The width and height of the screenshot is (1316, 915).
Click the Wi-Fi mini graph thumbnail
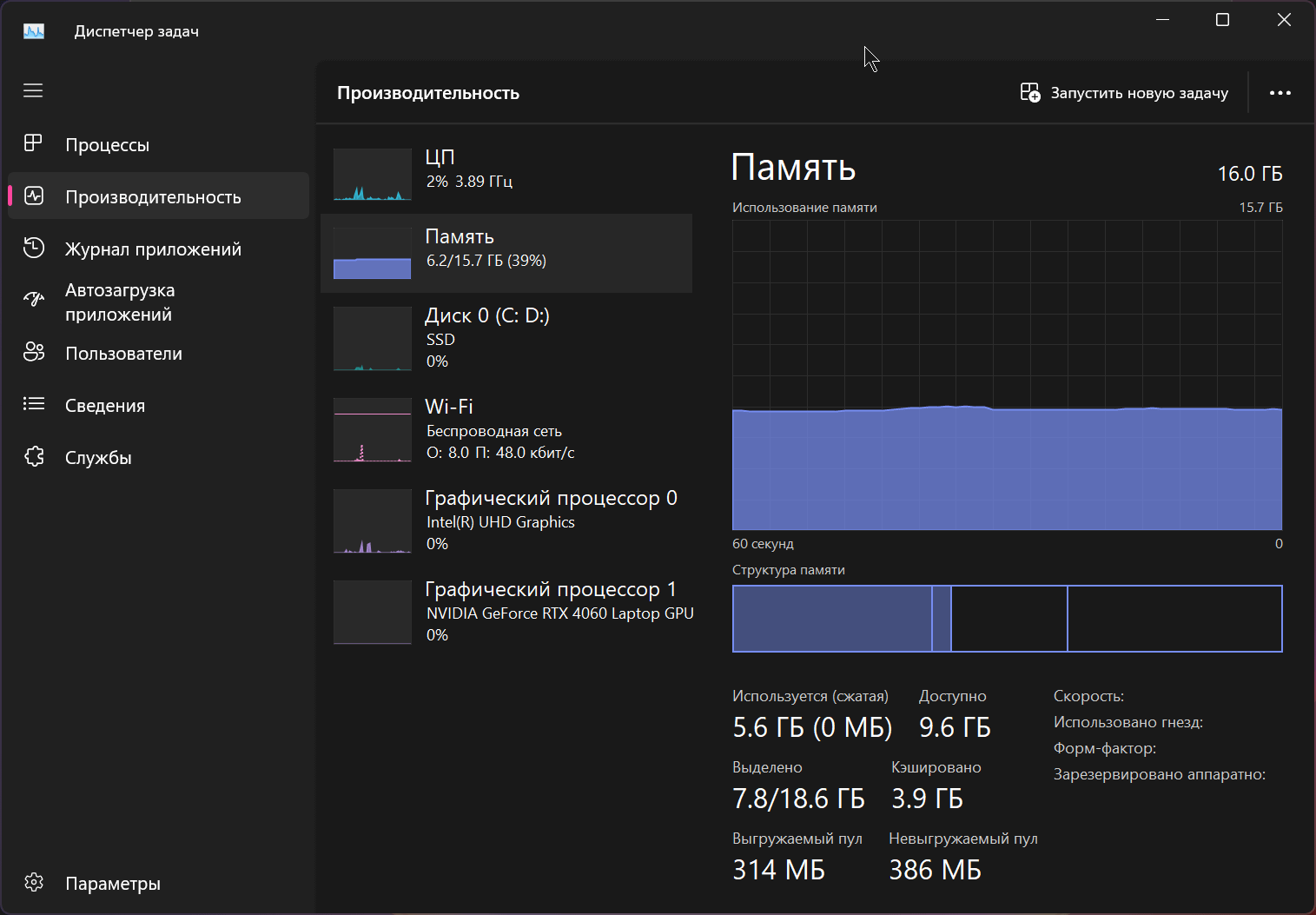373,429
